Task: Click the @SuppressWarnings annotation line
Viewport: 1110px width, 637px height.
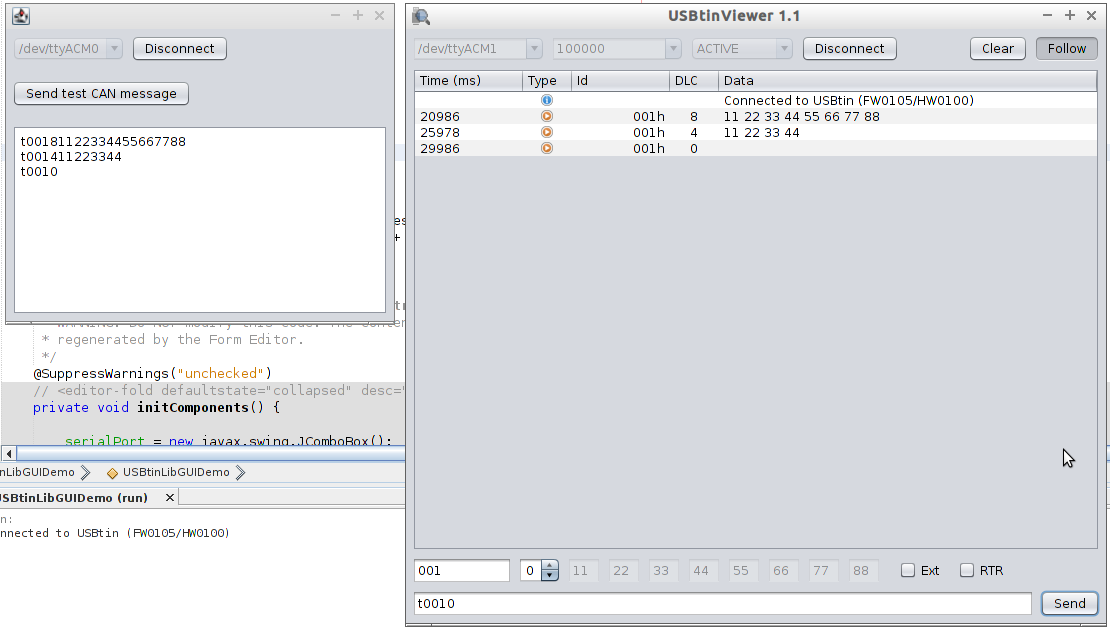Action: coord(152,374)
